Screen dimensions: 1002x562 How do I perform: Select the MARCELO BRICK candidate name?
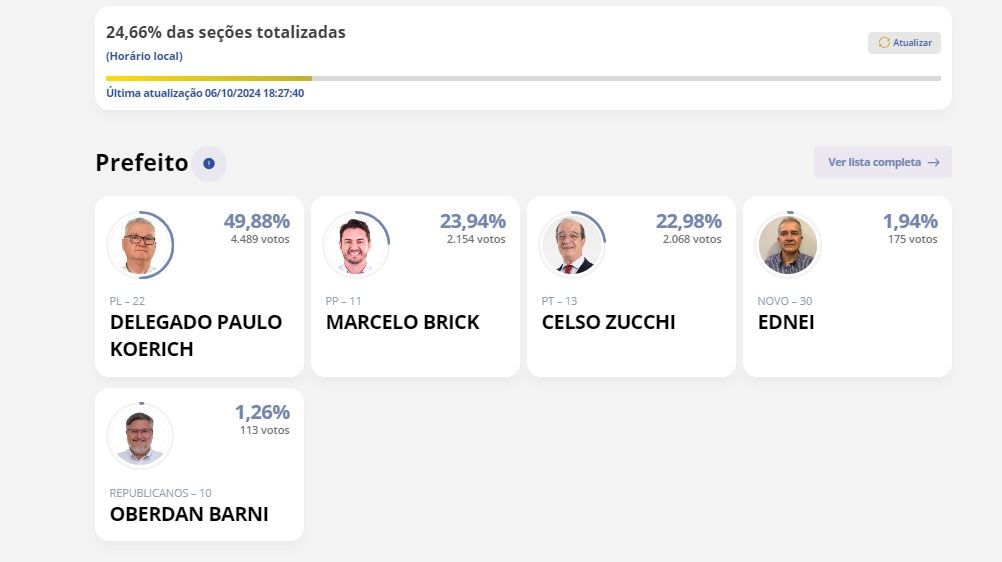pos(403,322)
